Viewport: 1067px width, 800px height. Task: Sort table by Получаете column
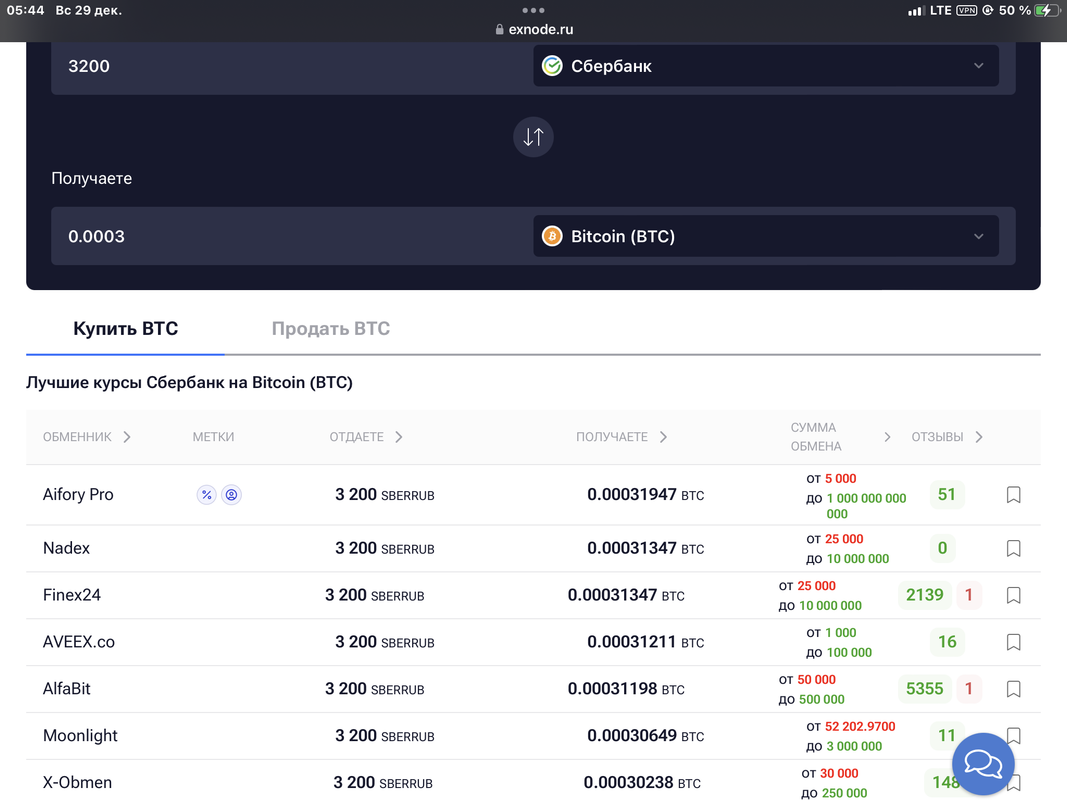point(621,437)
